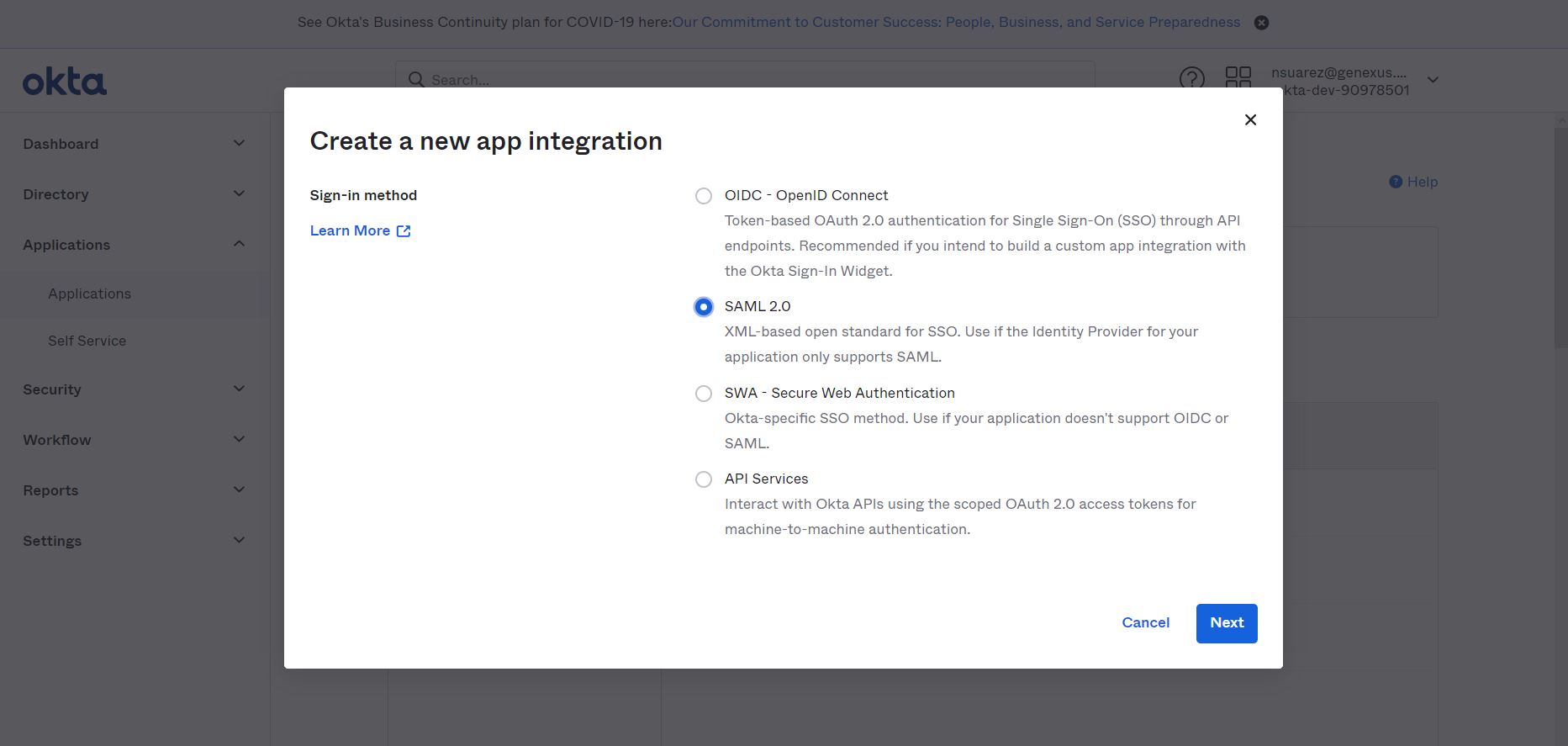Screen dimensions: 1568x746
Task: Collapse the Applications sidebar chevron
Action: pyautogui.click(x=239, y=244)
